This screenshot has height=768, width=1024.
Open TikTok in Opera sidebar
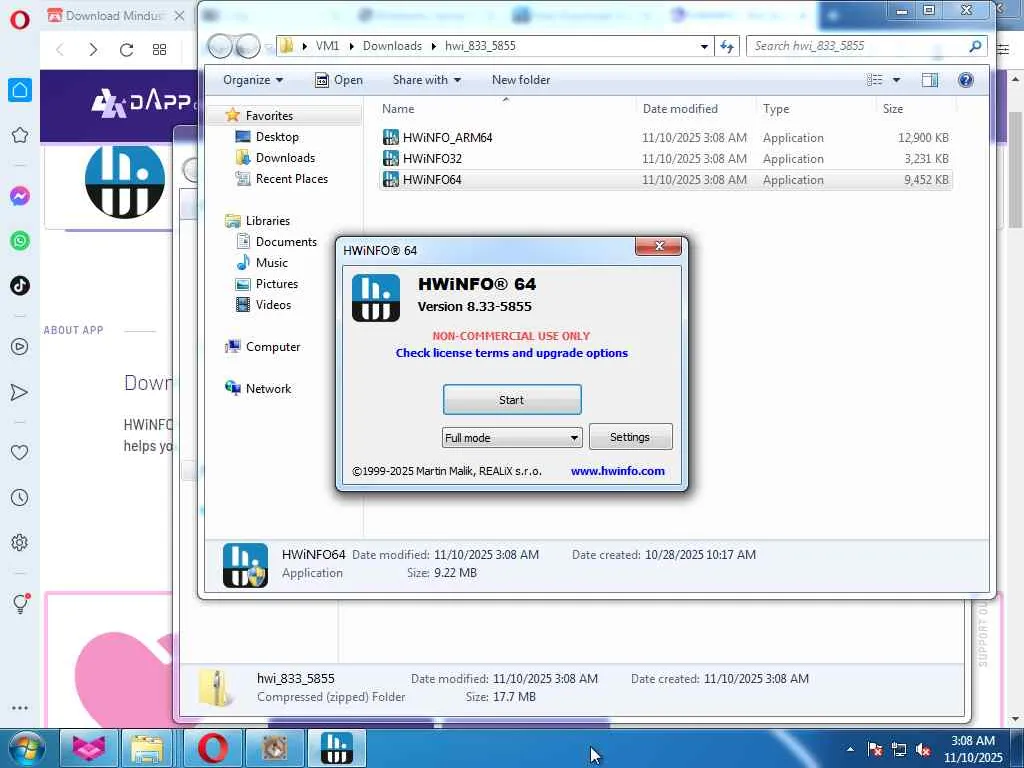coord(20,285)
